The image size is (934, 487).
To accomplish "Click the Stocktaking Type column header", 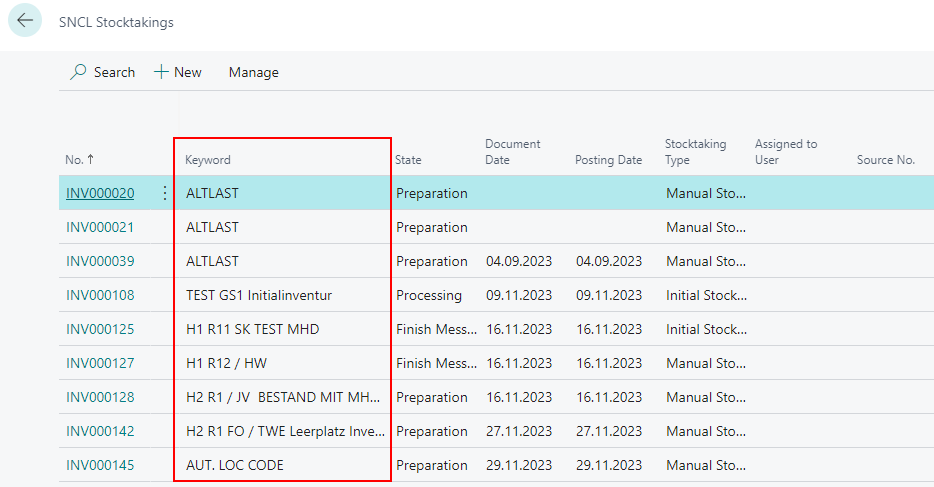I will coord(695,152).
